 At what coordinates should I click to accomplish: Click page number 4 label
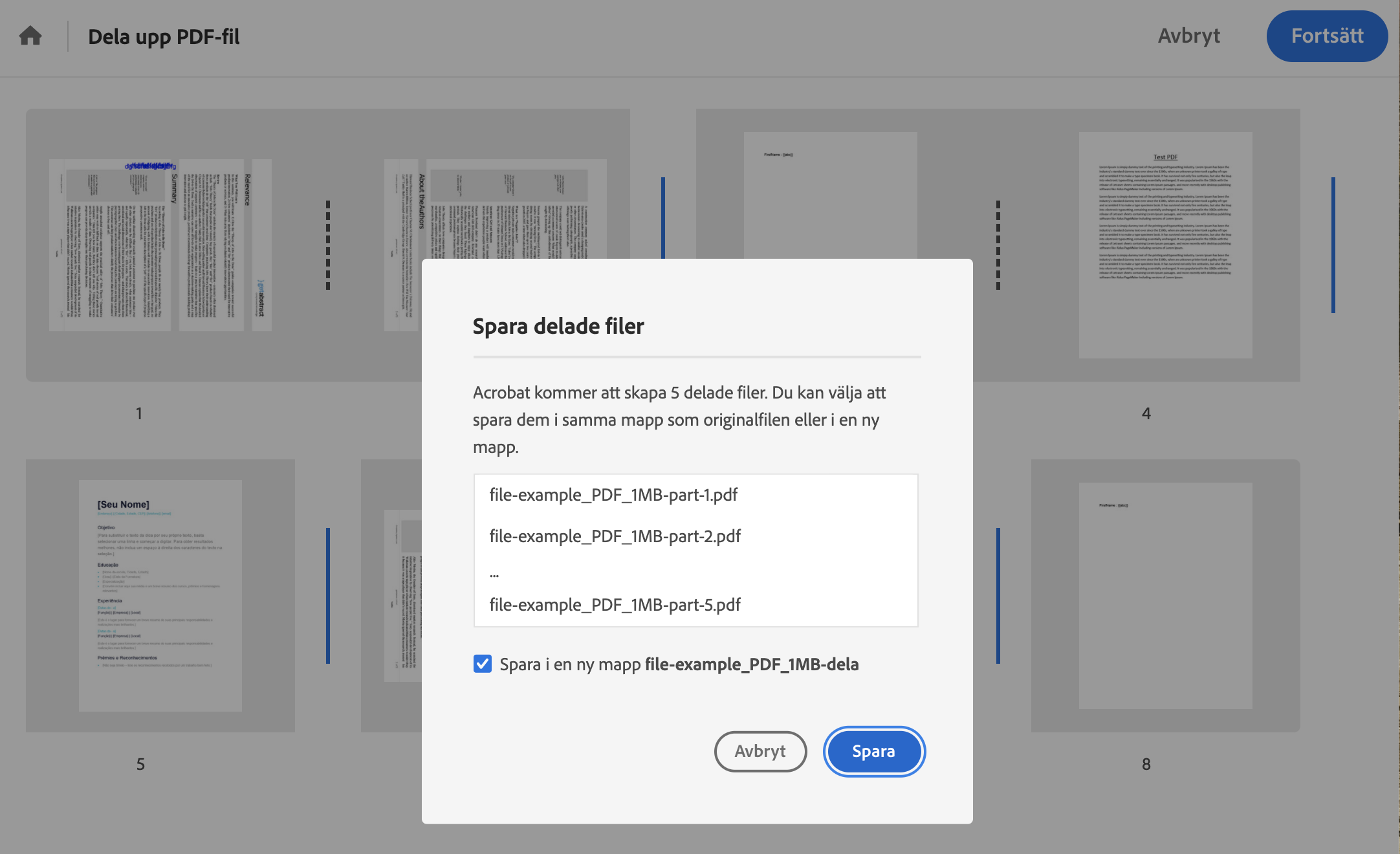[1146, 413]
